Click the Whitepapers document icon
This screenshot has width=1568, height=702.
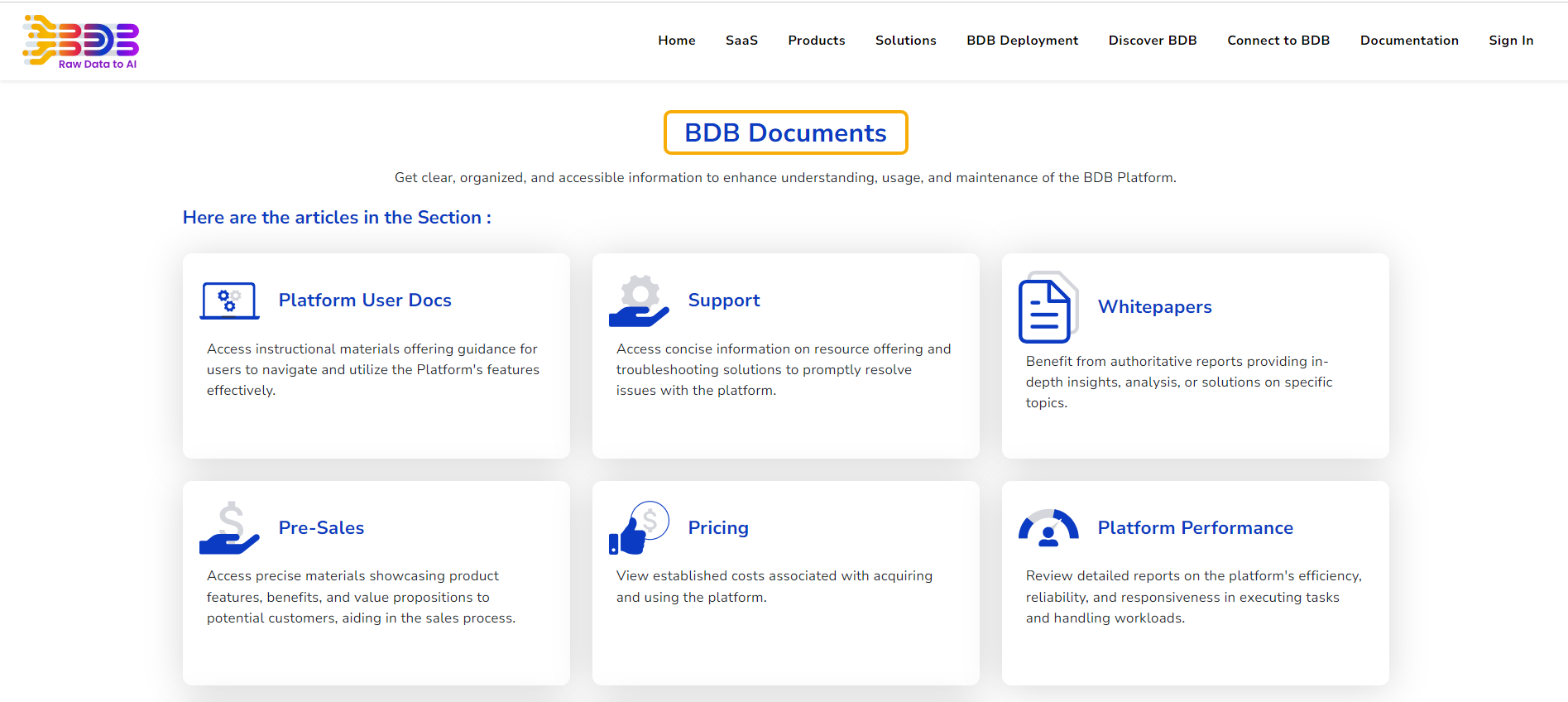[x=1048, y=307]
